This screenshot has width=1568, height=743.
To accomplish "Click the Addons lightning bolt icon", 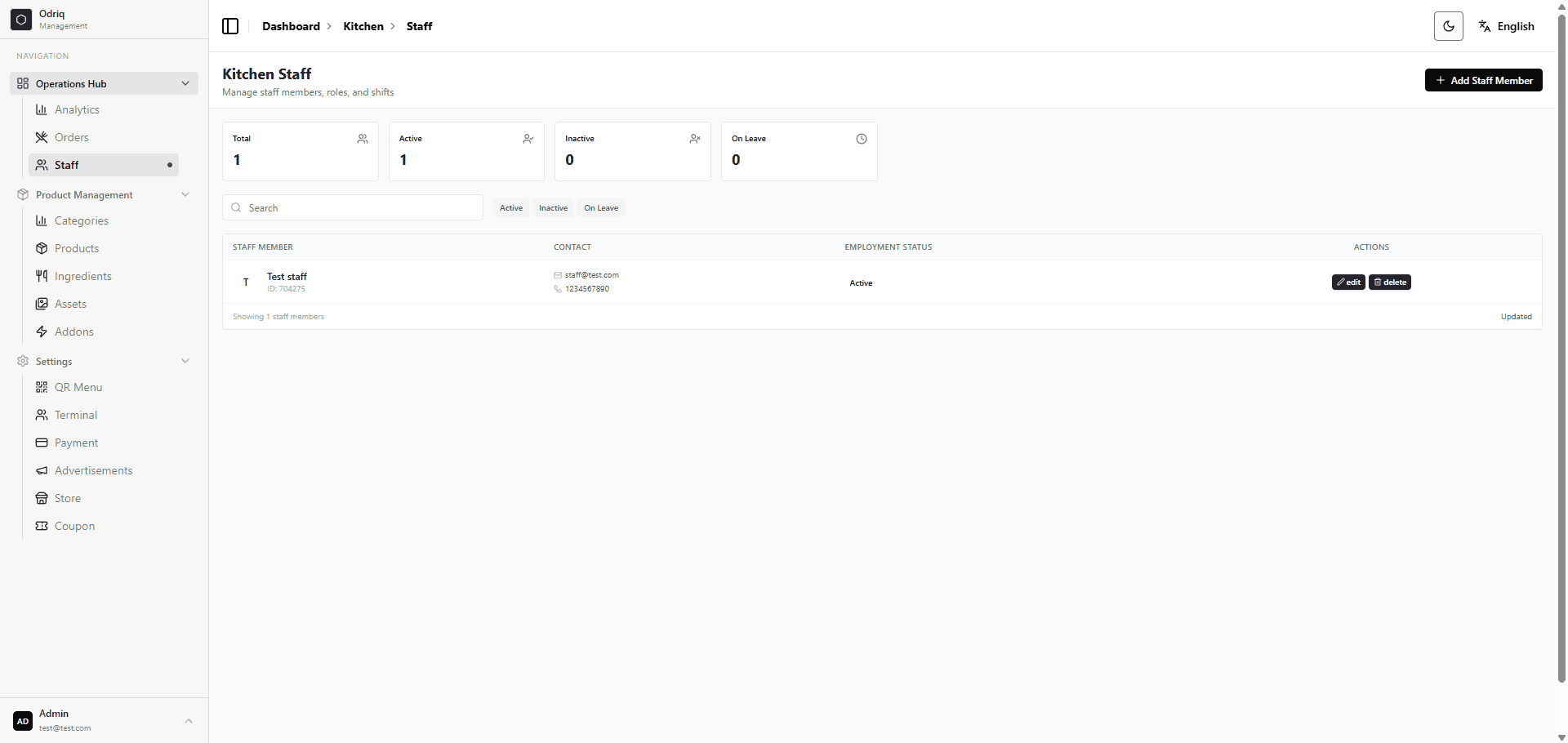I will tap(42, 331).
